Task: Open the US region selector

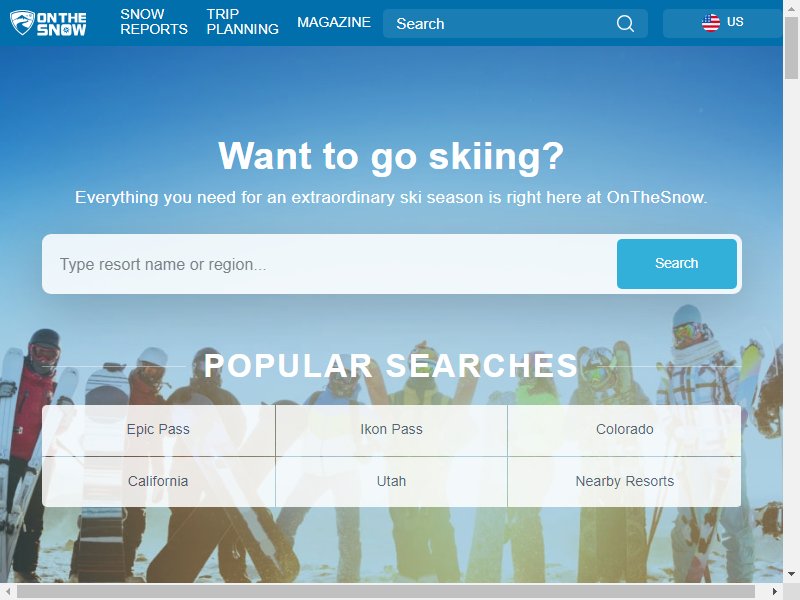Action: (x=722, y=23)
